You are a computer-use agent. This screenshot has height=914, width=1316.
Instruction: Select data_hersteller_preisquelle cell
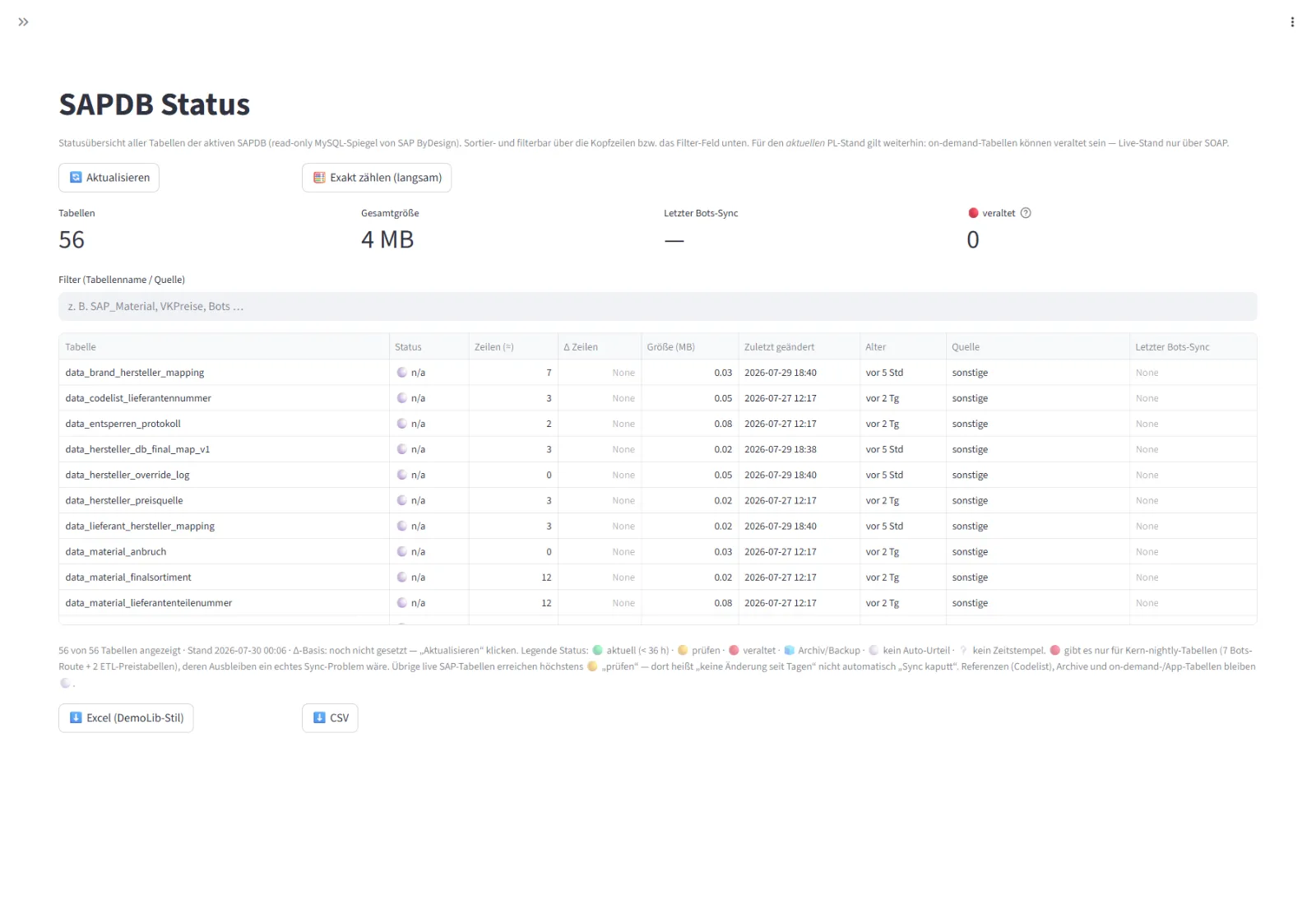pos(224,500)
